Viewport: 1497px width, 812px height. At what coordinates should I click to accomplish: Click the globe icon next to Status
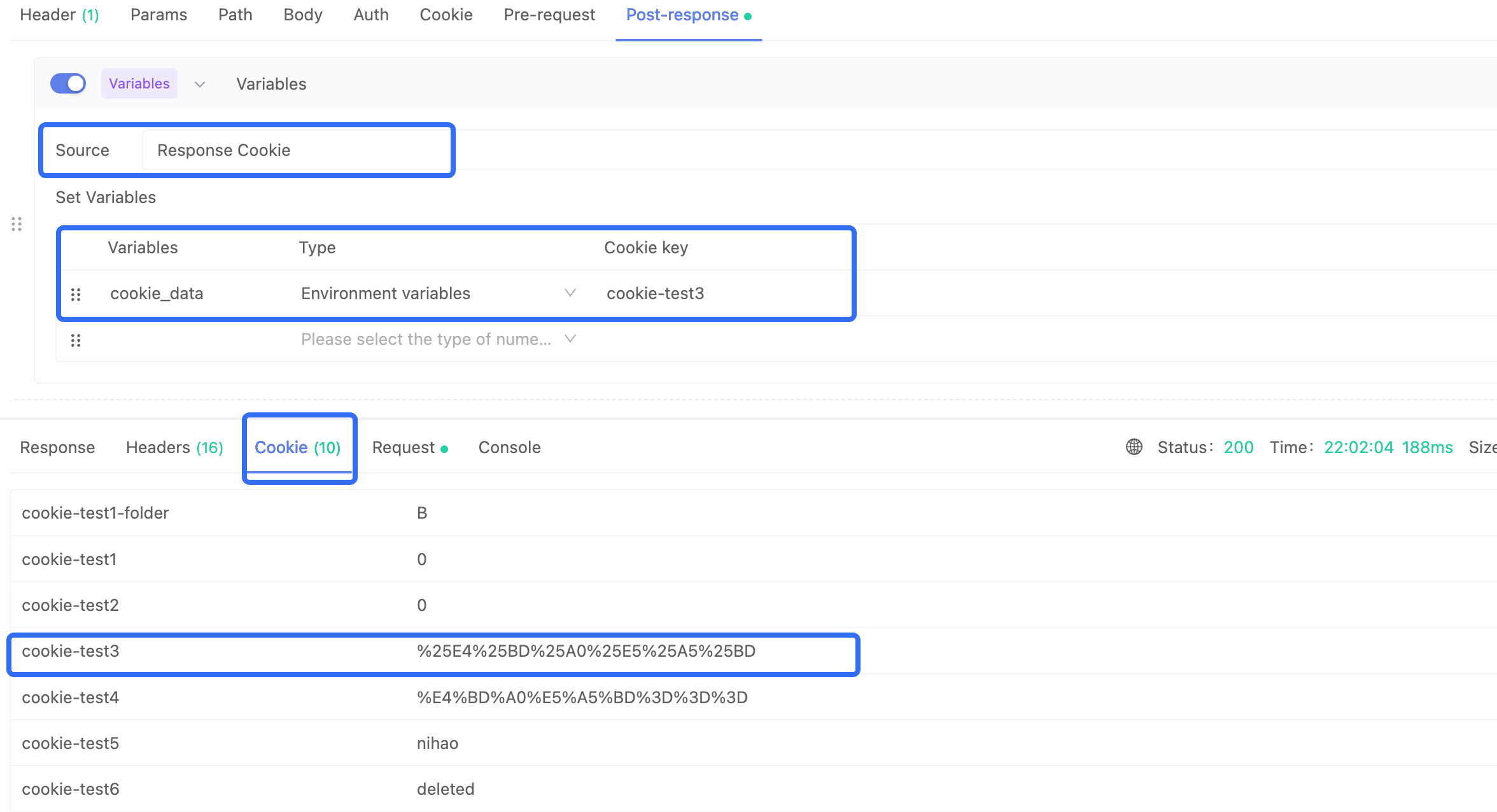point(1134,447)
